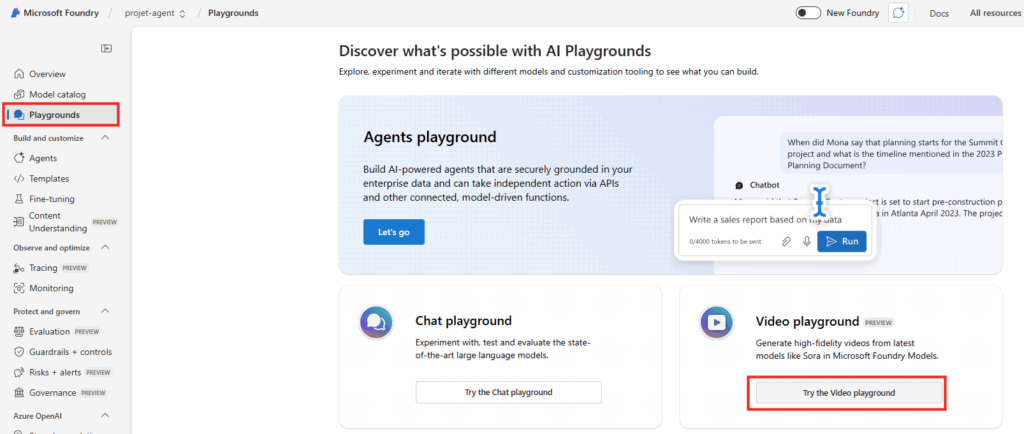1024x434 pixels.
Task: Click the Video playground play icon
Action: (x=716, y=322)
